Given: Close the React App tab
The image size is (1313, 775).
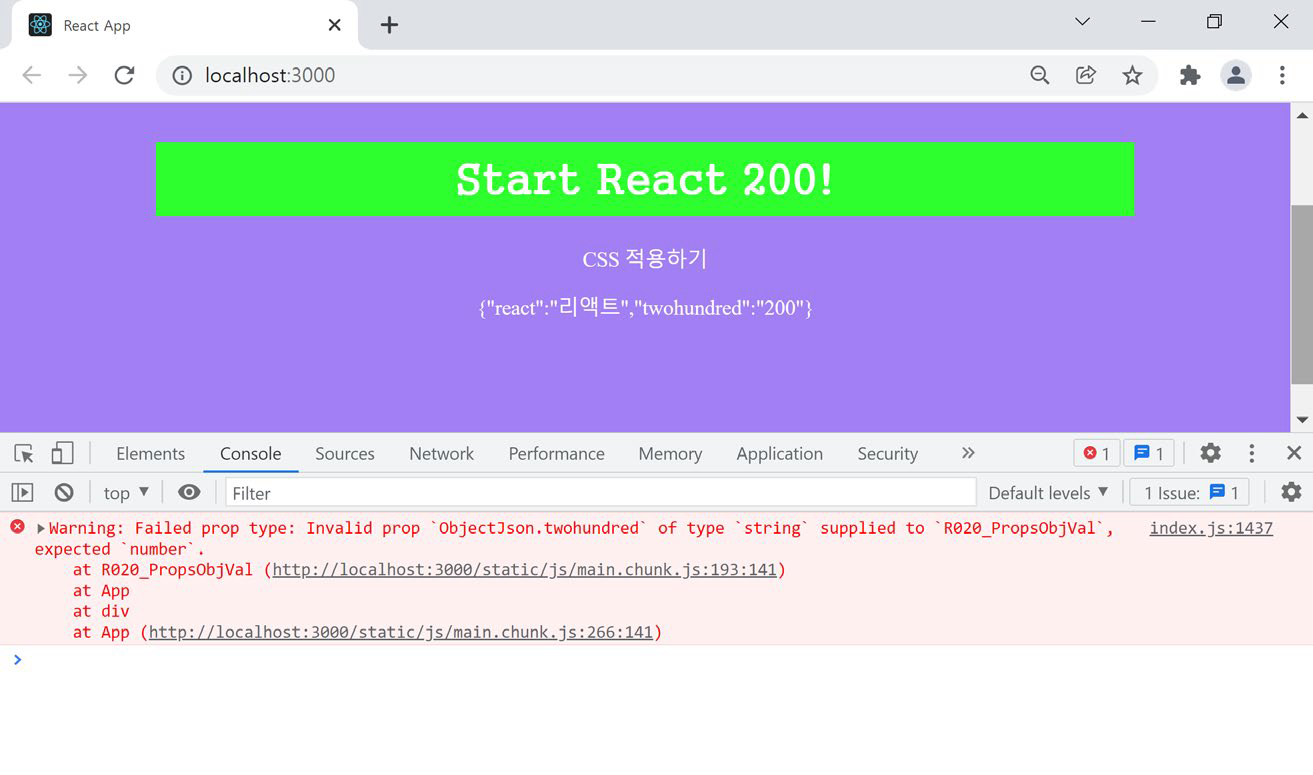Looking at the screenshot, I should [335, 25].
